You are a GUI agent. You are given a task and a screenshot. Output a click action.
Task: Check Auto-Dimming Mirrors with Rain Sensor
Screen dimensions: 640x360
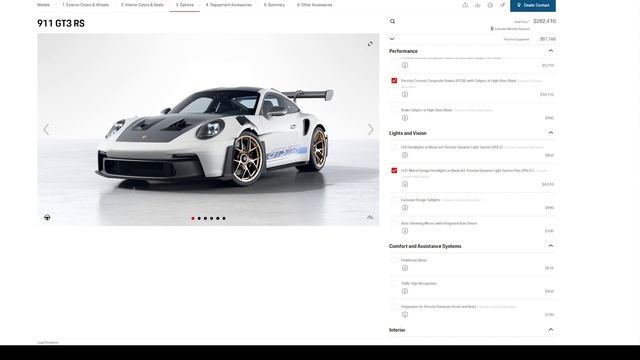pos(394,223)
